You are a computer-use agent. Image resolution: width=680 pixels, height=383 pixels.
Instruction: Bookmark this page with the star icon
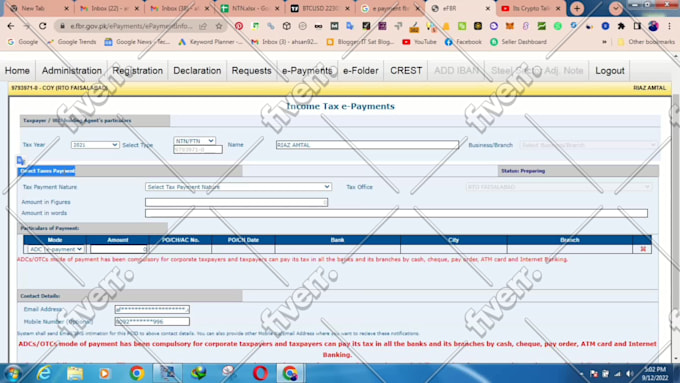(219, 26)
